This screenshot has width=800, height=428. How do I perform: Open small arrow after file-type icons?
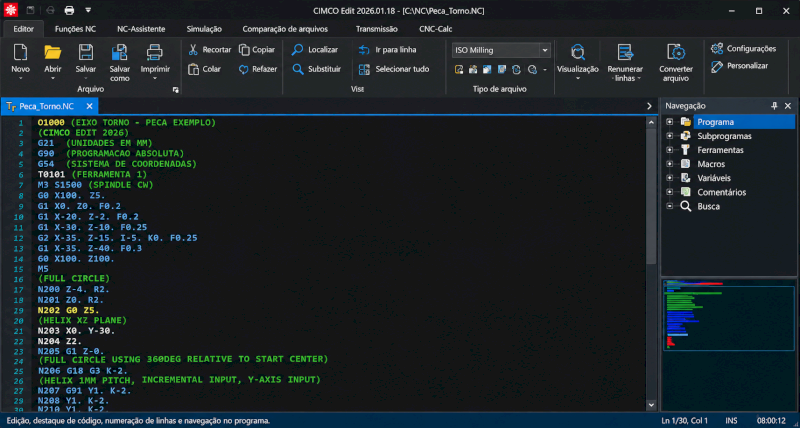[x=545, y=70]
